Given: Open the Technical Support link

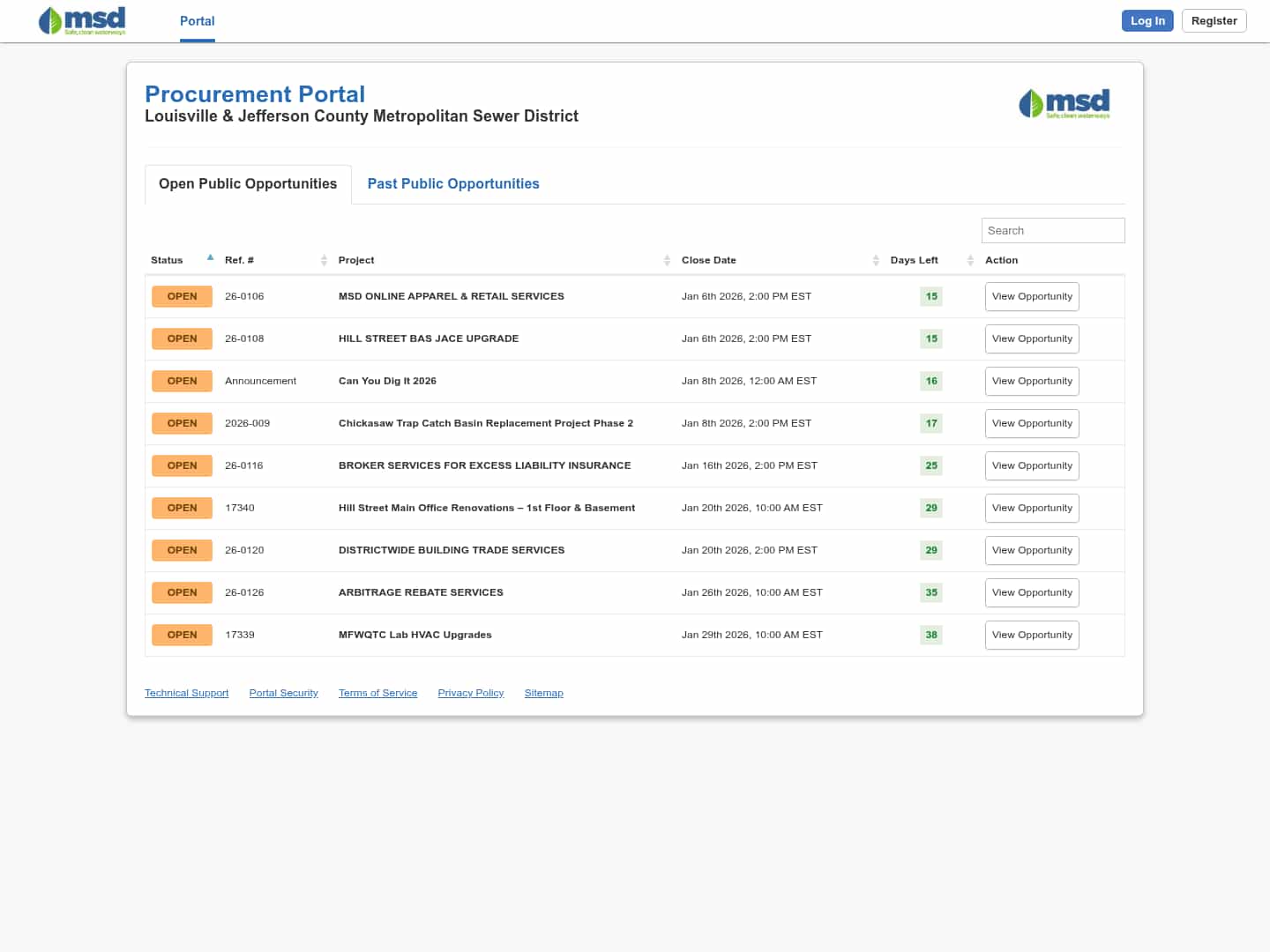Looking at the screenshot, I should 186,694.
